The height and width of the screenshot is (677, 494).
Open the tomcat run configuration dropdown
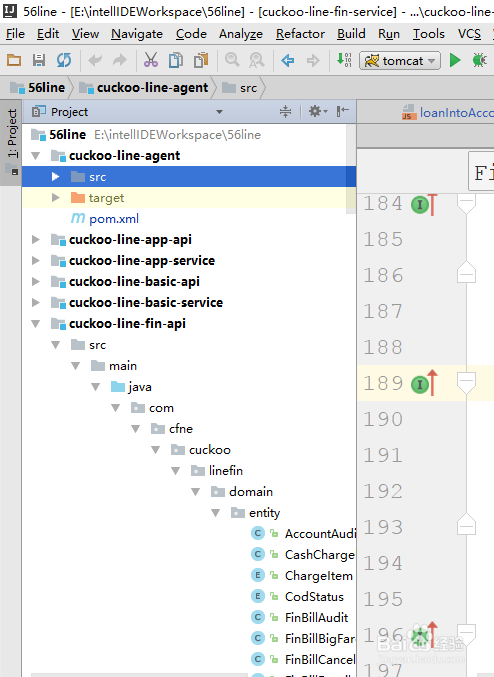[x=400, y=60]
